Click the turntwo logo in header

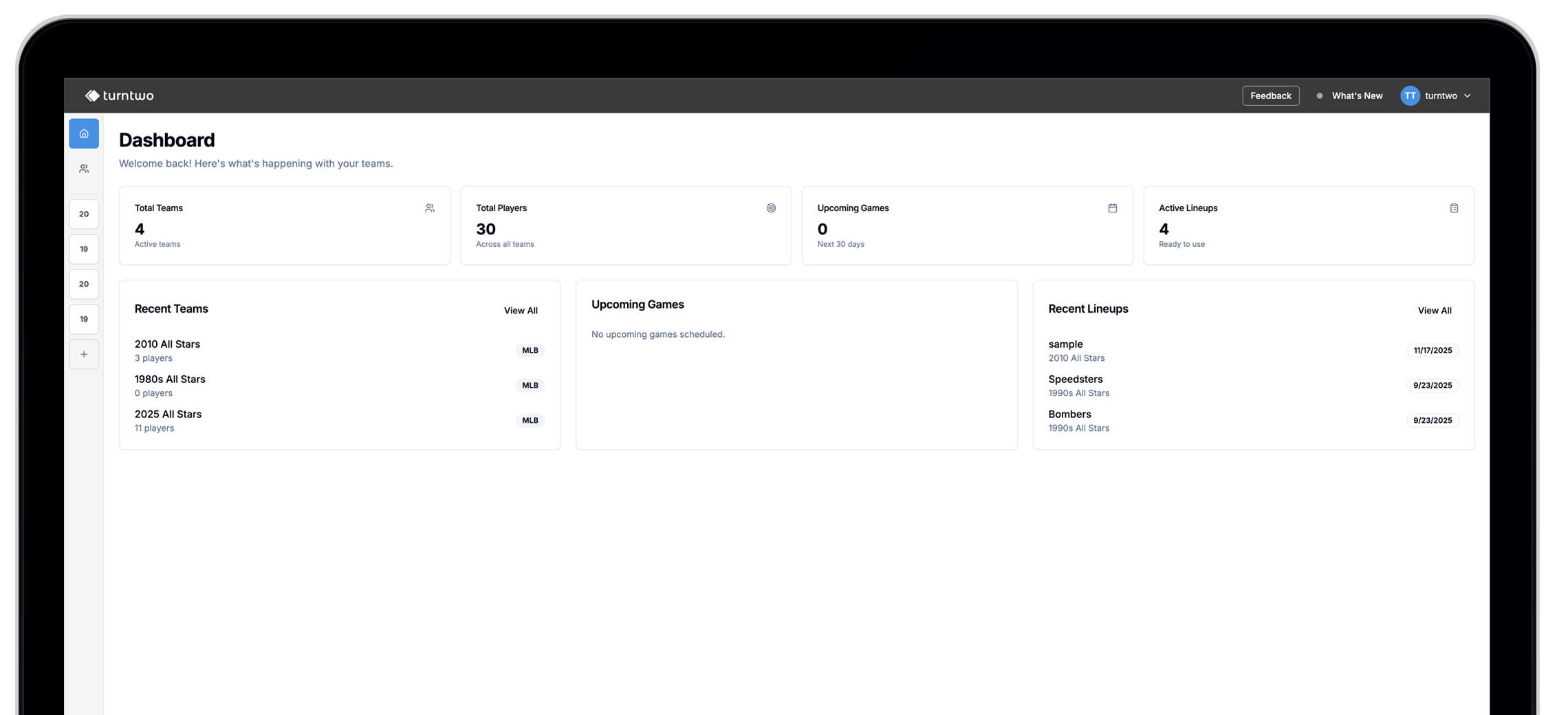(119, 96)
